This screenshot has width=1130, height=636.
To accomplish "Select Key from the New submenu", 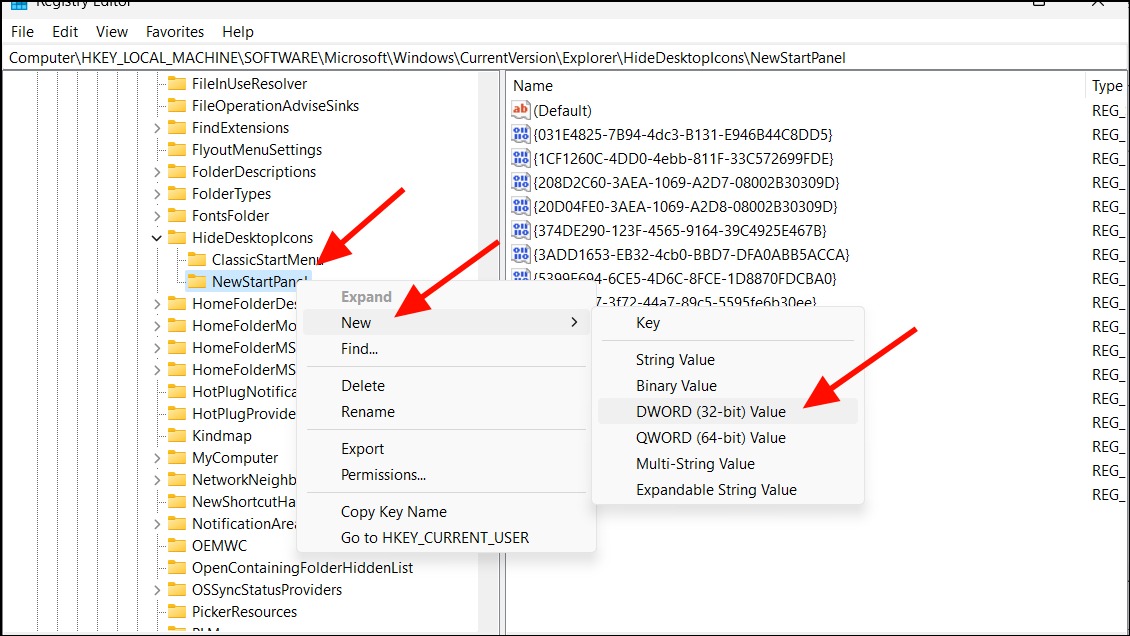I will [728, 323].
